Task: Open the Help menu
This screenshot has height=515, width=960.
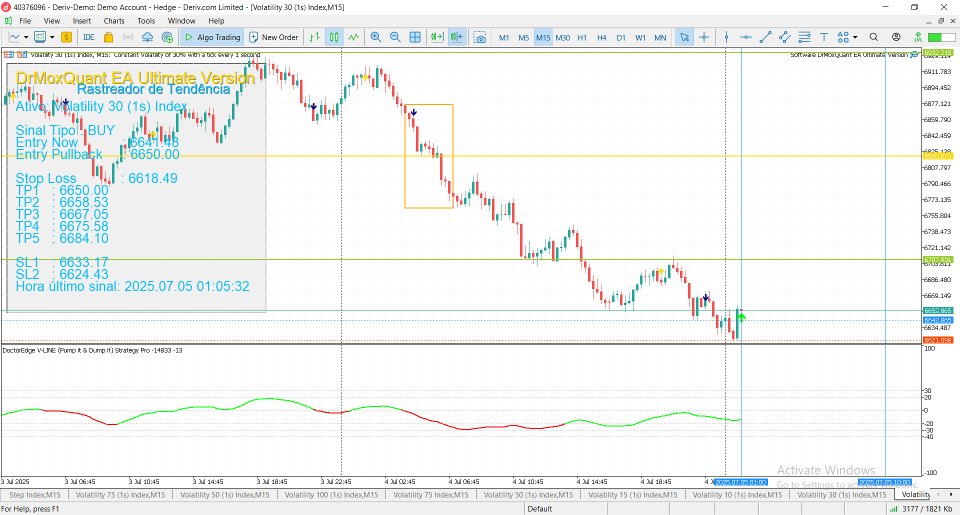Action: point(216,21)
